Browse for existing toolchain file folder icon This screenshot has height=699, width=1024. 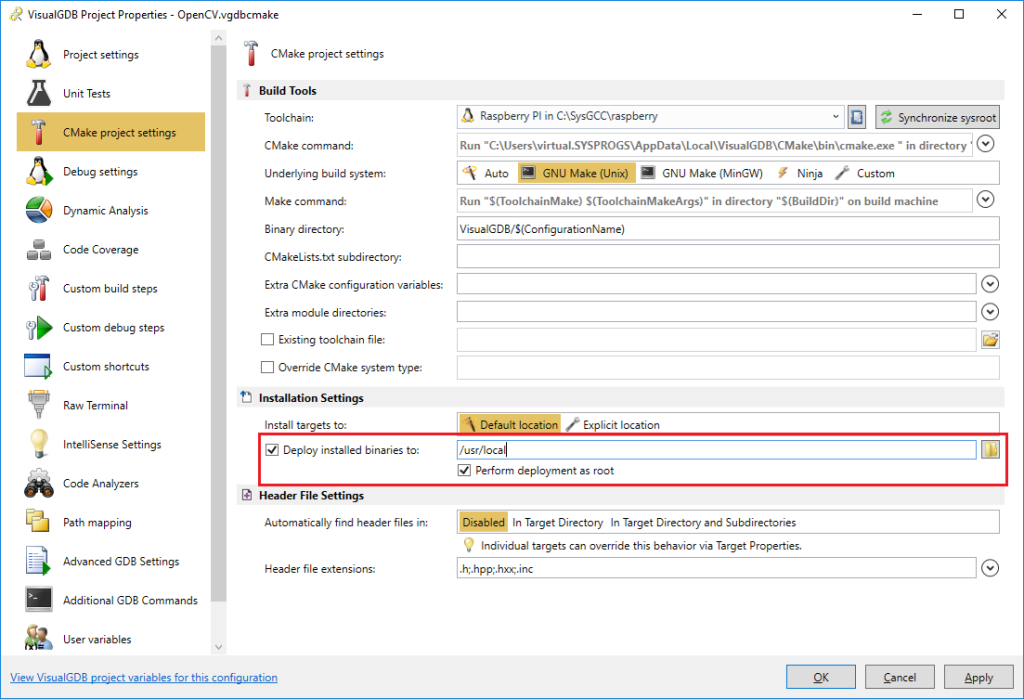pyautogui.click(x=990, y=340)
